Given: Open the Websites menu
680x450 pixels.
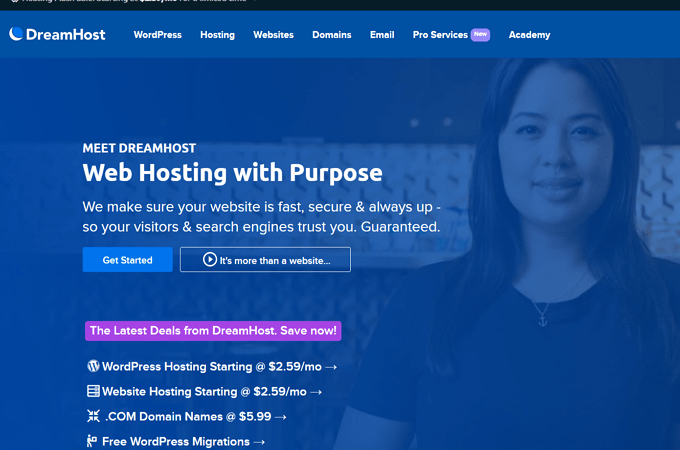Looking at the screenshot, I should point(273,35).
